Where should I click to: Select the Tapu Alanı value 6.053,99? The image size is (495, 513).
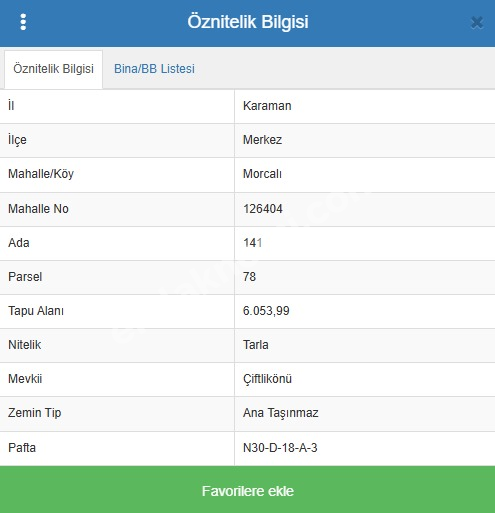pos(266,311)
